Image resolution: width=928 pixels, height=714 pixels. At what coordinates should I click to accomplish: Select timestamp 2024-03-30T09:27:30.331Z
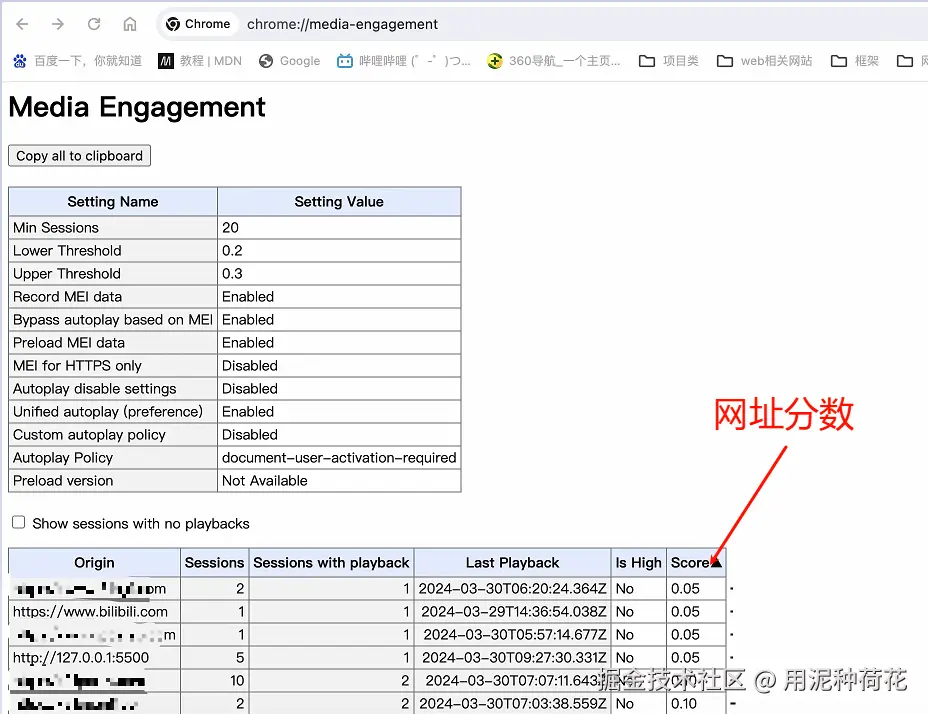click(514, 657)
